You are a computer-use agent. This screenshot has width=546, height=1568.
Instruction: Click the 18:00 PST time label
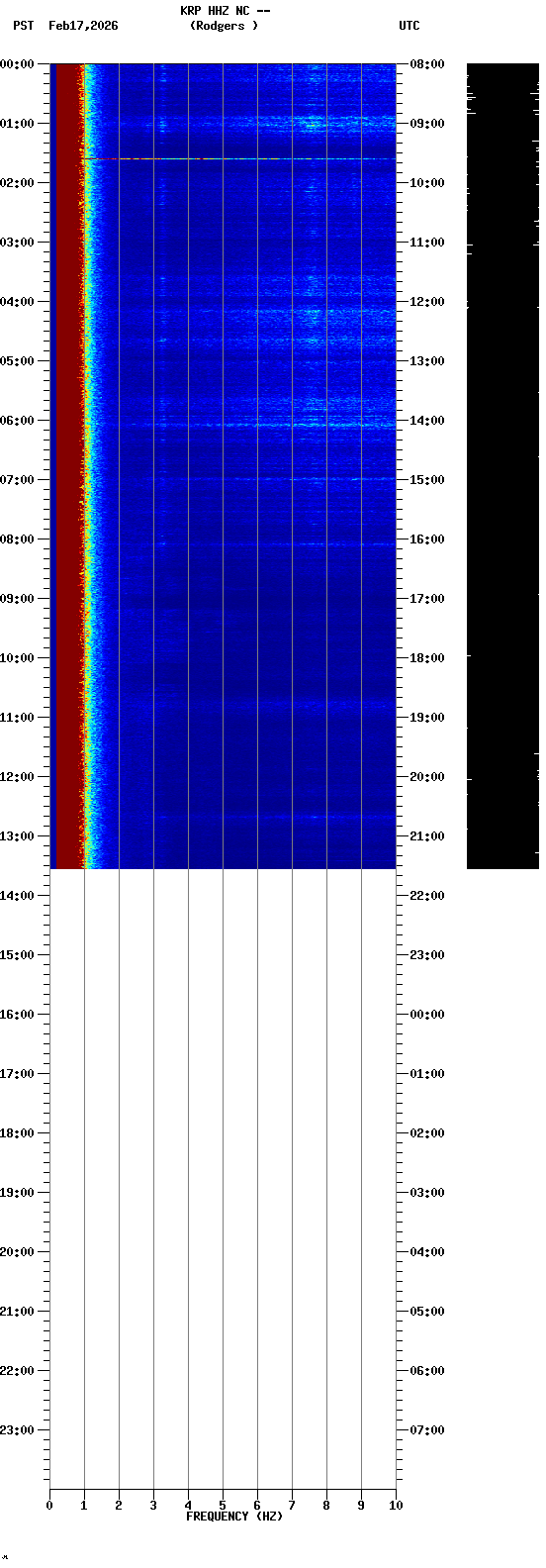17,1133
